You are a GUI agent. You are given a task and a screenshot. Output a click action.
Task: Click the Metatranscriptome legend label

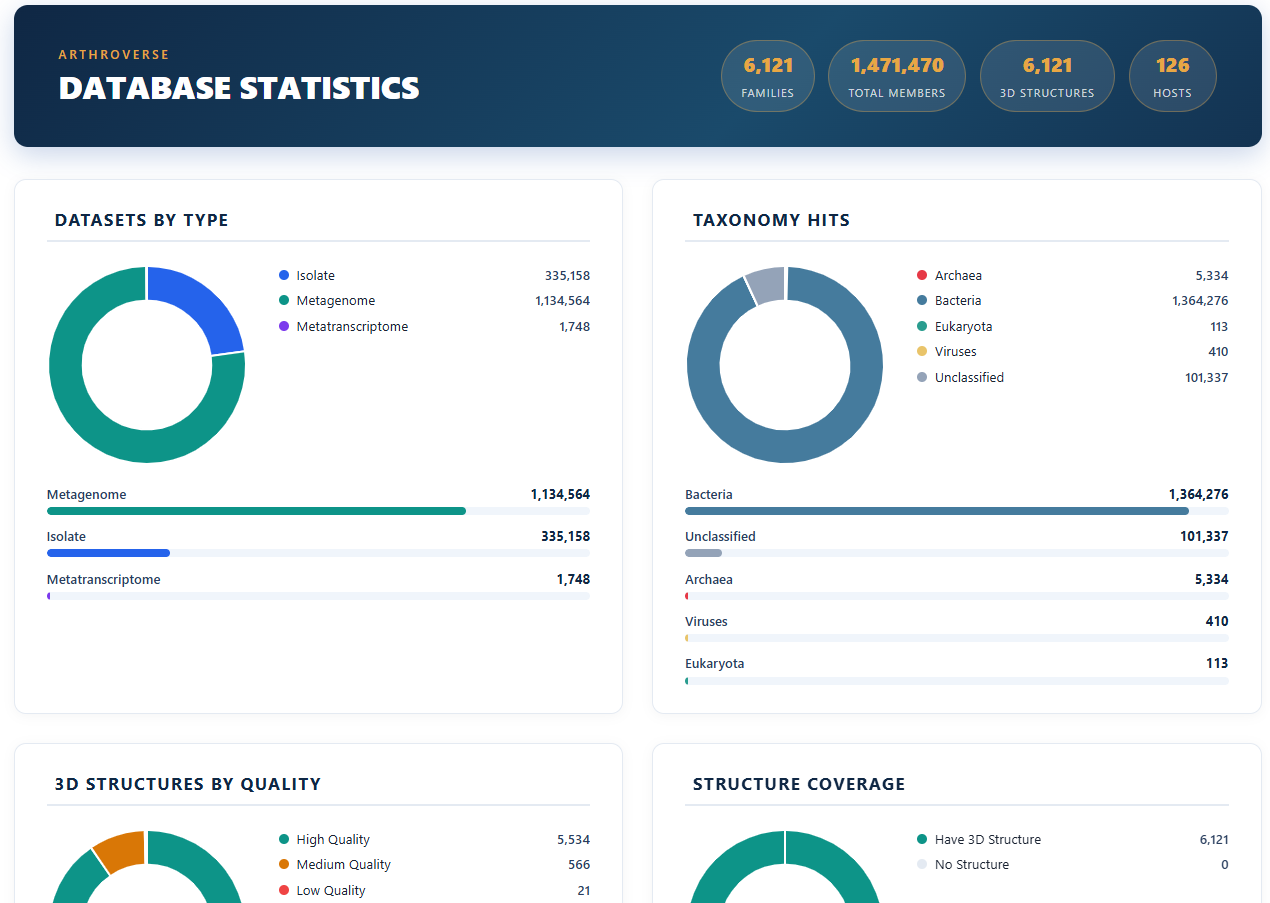point(352,326)
